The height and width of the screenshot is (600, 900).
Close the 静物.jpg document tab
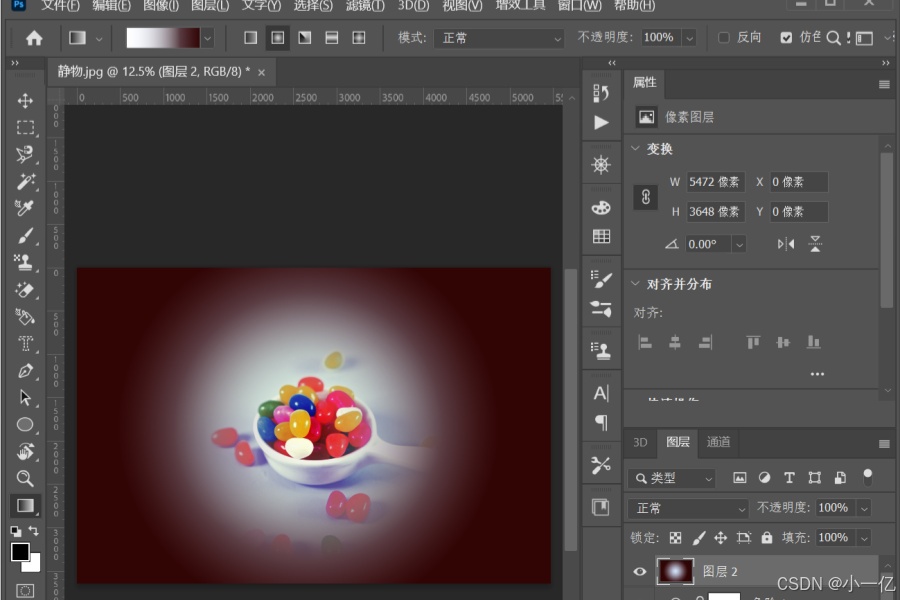coord(261,72)
